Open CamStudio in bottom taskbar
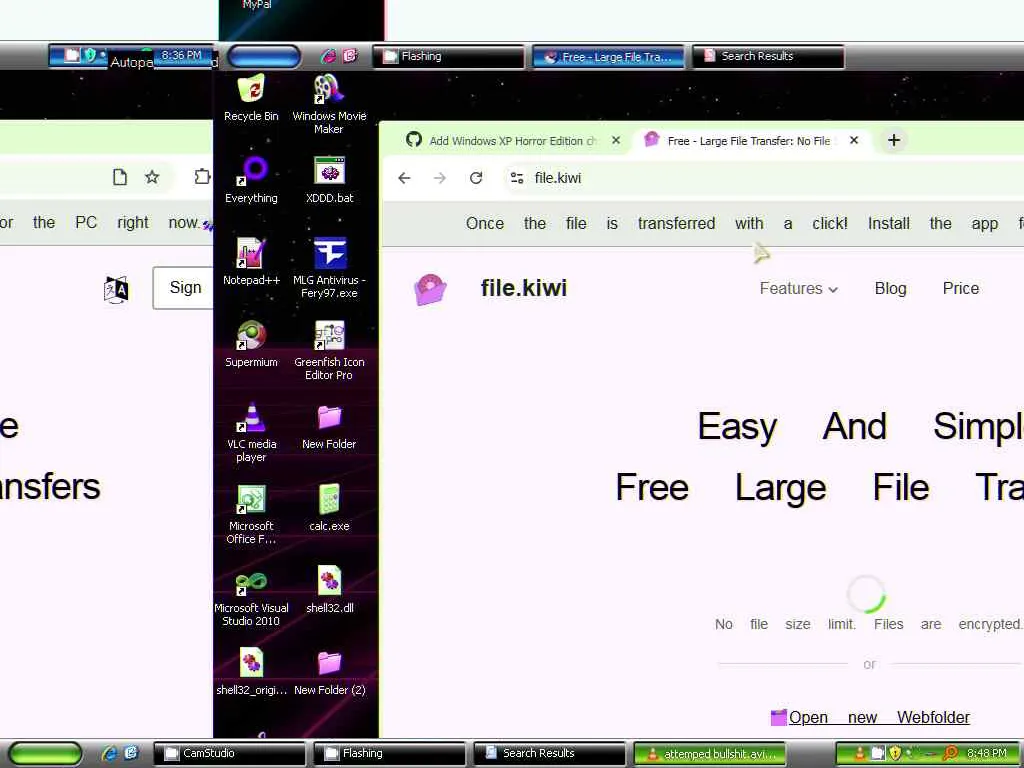This screenshot has width=1024, height=768. click(232, 753)
